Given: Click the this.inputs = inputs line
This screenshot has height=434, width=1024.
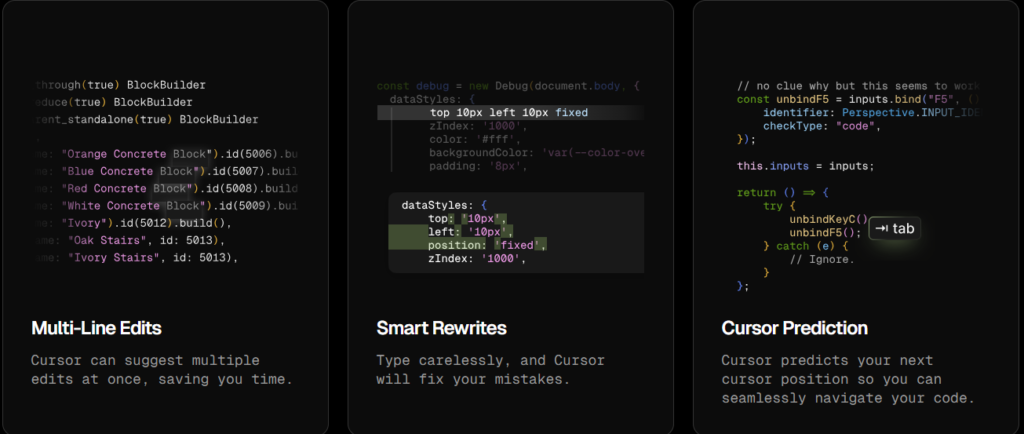Looking at the screenshot, I should pyautogui.click(x=805, y=166).
